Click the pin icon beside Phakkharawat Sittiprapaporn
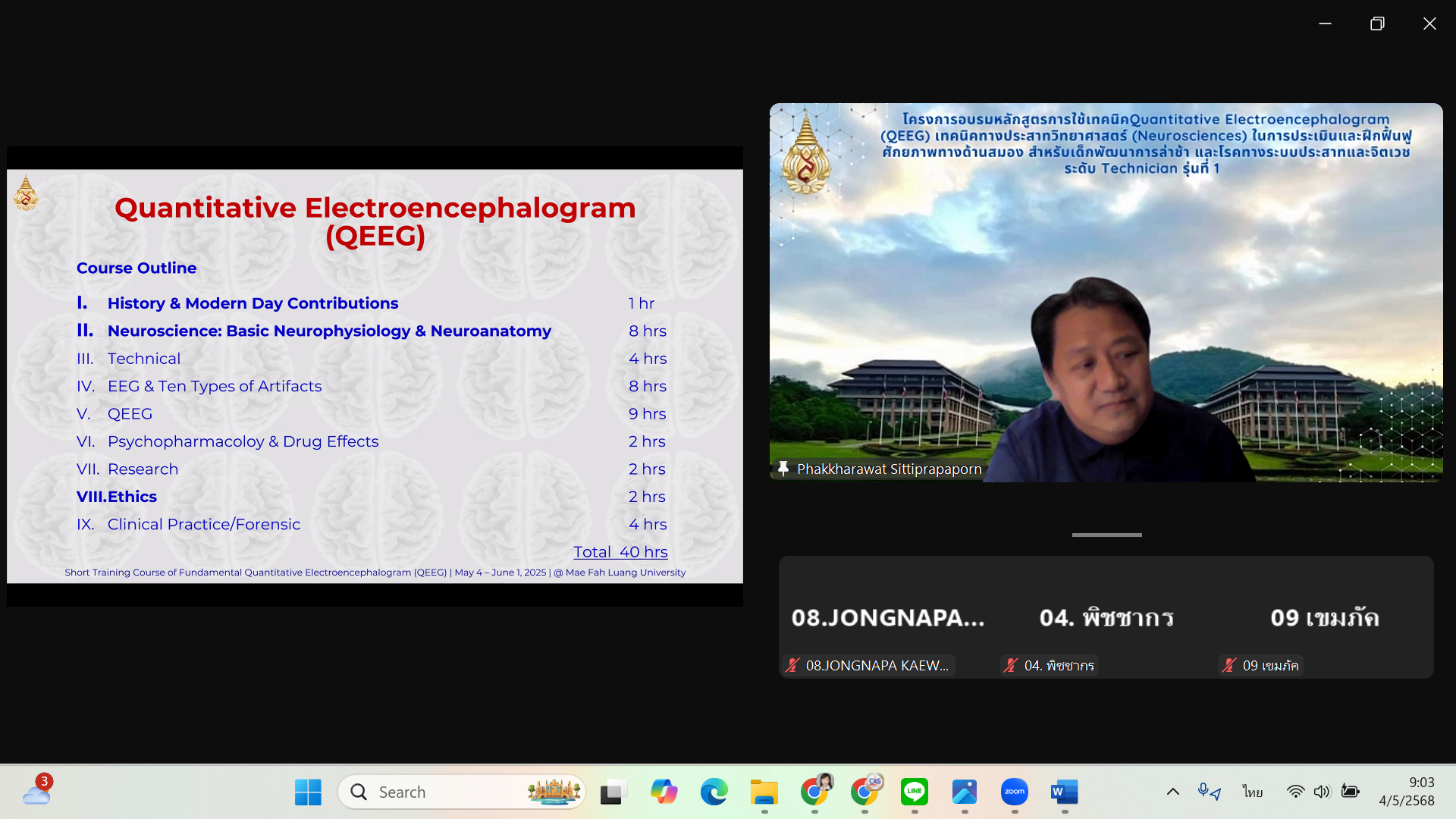Screen dimensions: 1456x819 tap(783, 469)
